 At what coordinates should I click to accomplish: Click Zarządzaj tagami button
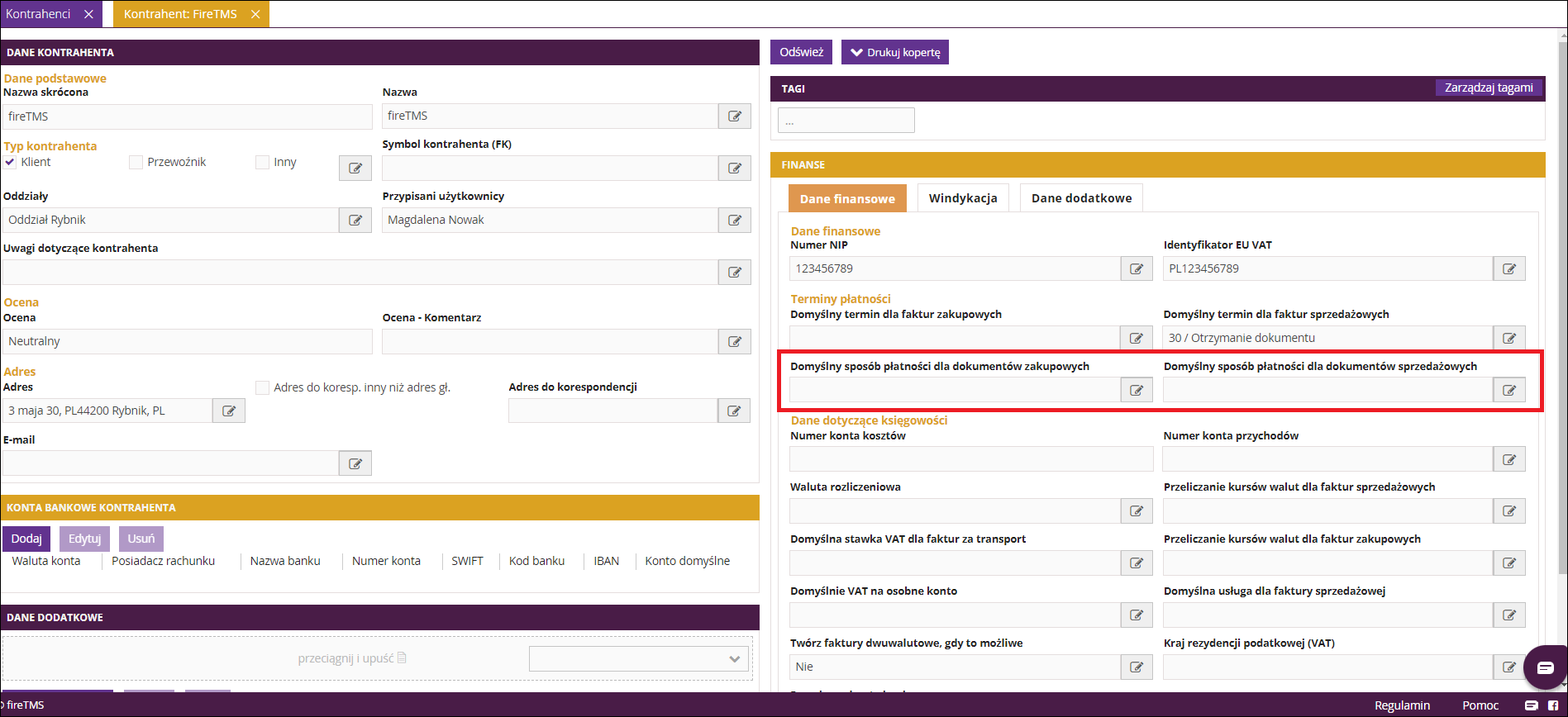(1489, 88)
